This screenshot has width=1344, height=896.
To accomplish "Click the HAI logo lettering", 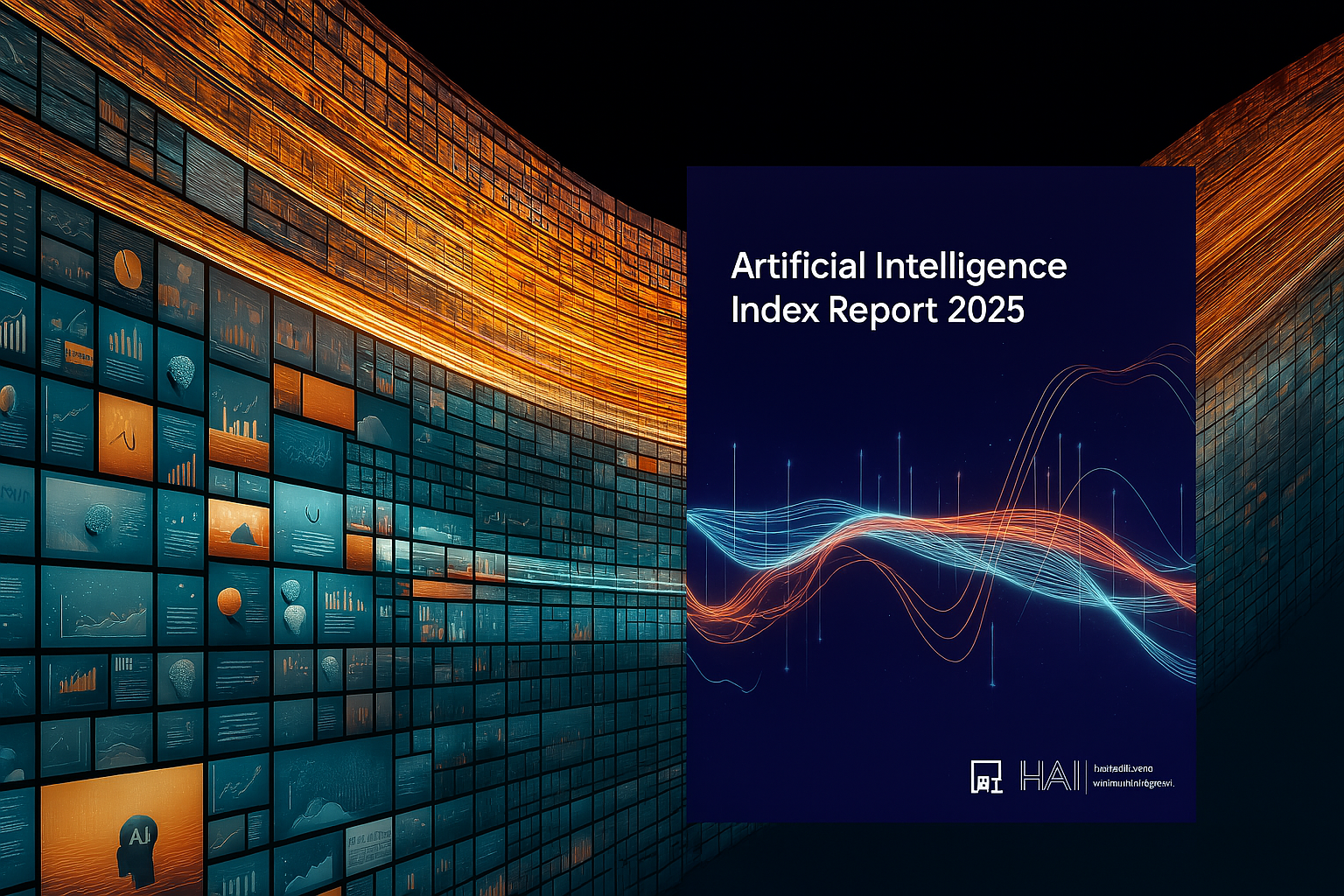I will point(1050,776).
